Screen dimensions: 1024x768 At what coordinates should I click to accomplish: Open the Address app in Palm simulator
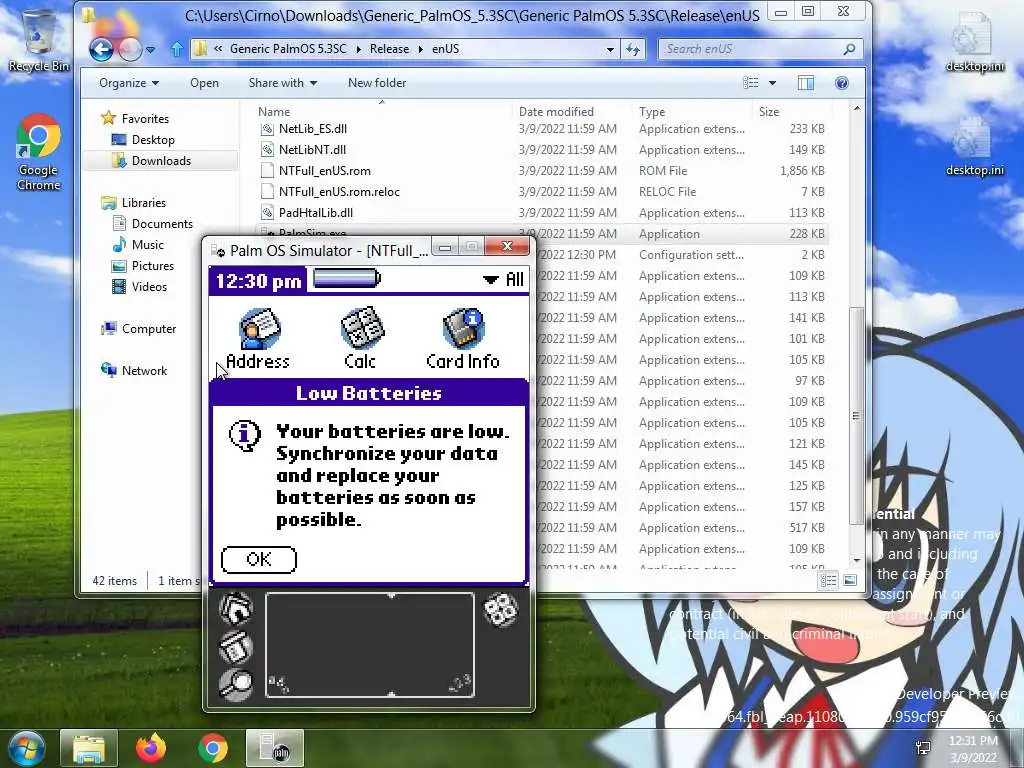tap(257, 339)
